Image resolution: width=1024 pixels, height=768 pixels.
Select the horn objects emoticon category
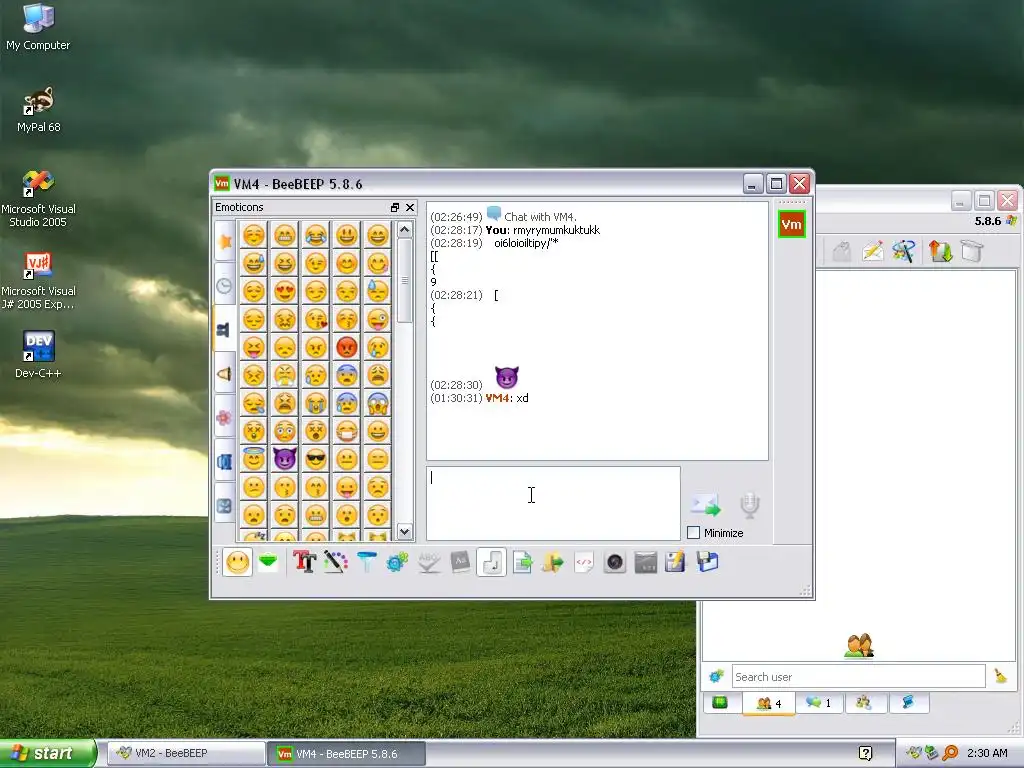[225, 374]
